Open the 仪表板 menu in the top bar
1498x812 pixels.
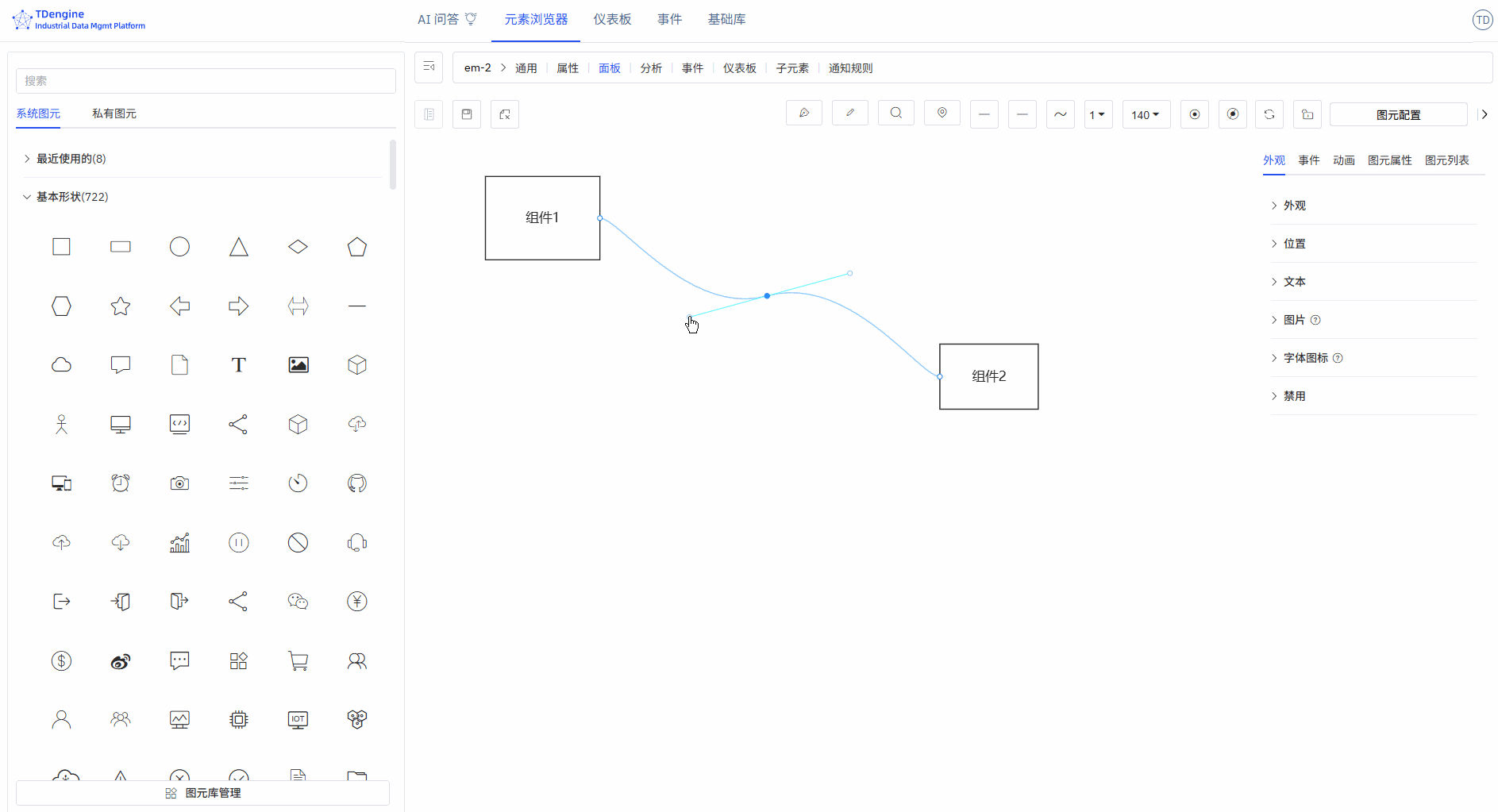(x=611, y=18)
